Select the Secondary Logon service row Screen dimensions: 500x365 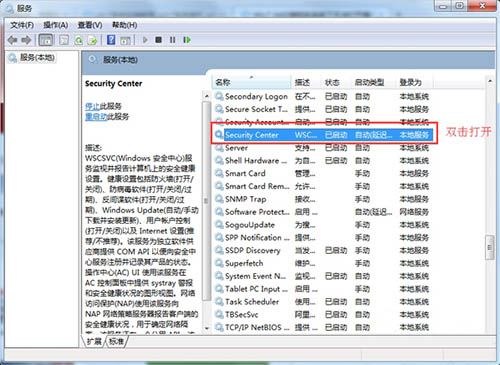tap(323, 97)
